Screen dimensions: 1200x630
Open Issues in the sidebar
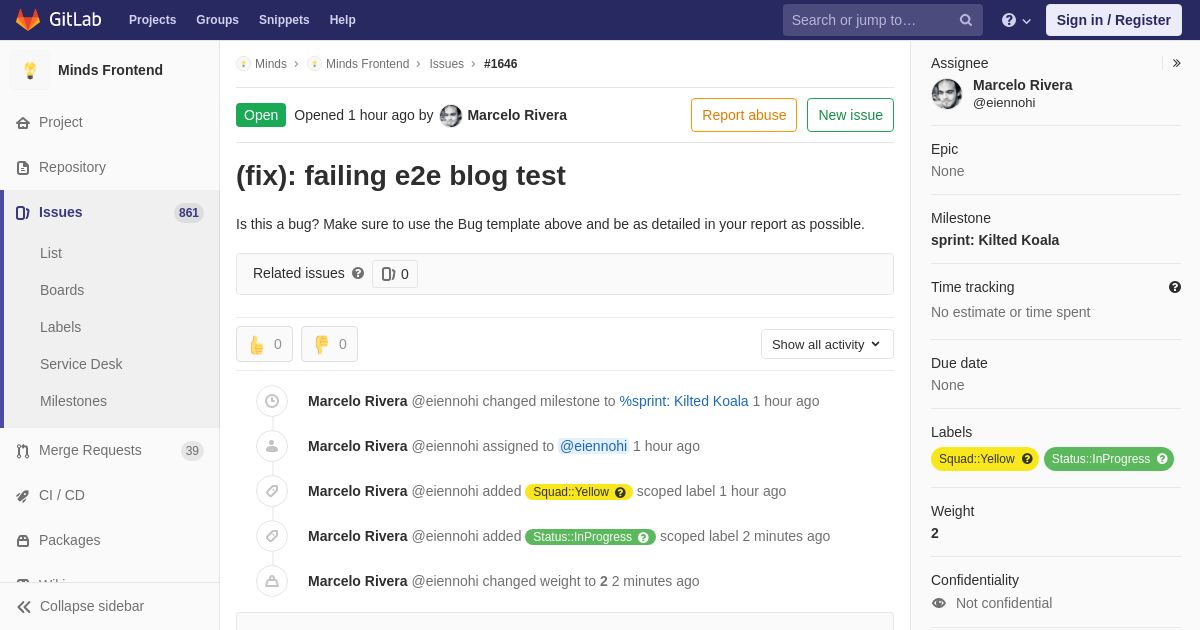(110, 212)
